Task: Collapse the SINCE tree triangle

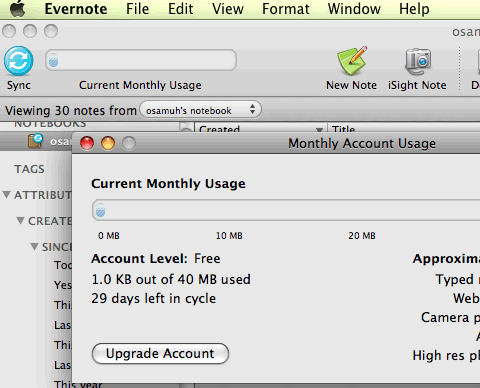Action: click(x=34, y=246)
